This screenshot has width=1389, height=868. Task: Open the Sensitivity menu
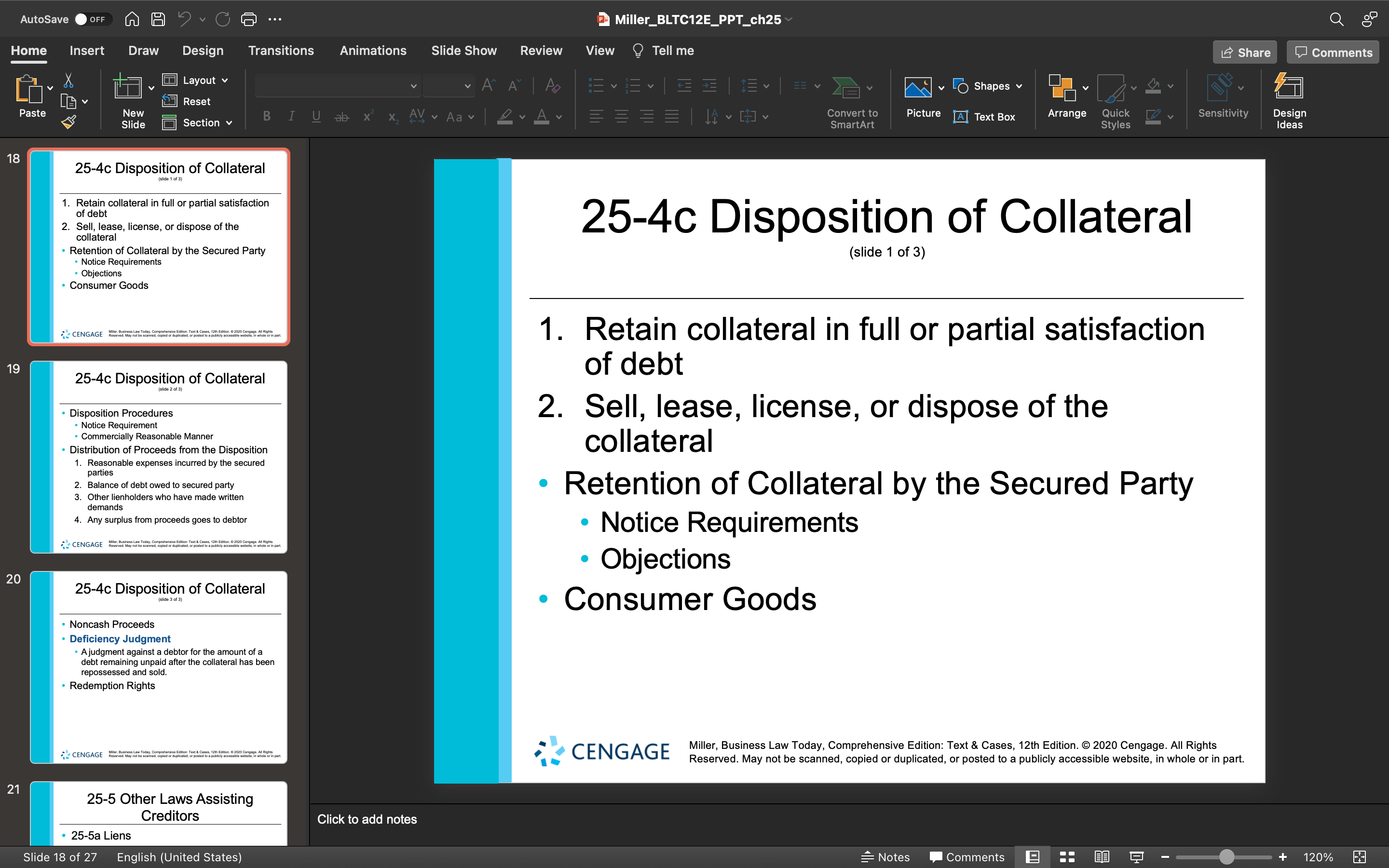coord(1223,96)
